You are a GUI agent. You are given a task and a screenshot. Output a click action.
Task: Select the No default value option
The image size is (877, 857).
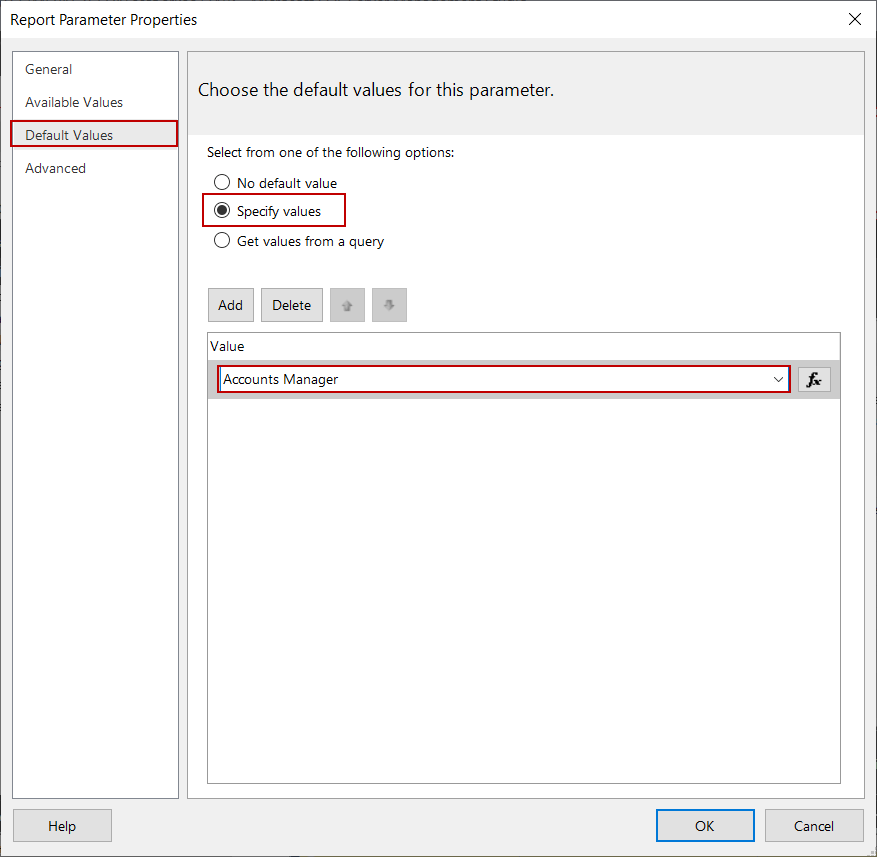pyautogui.click(x=221, y=182)
